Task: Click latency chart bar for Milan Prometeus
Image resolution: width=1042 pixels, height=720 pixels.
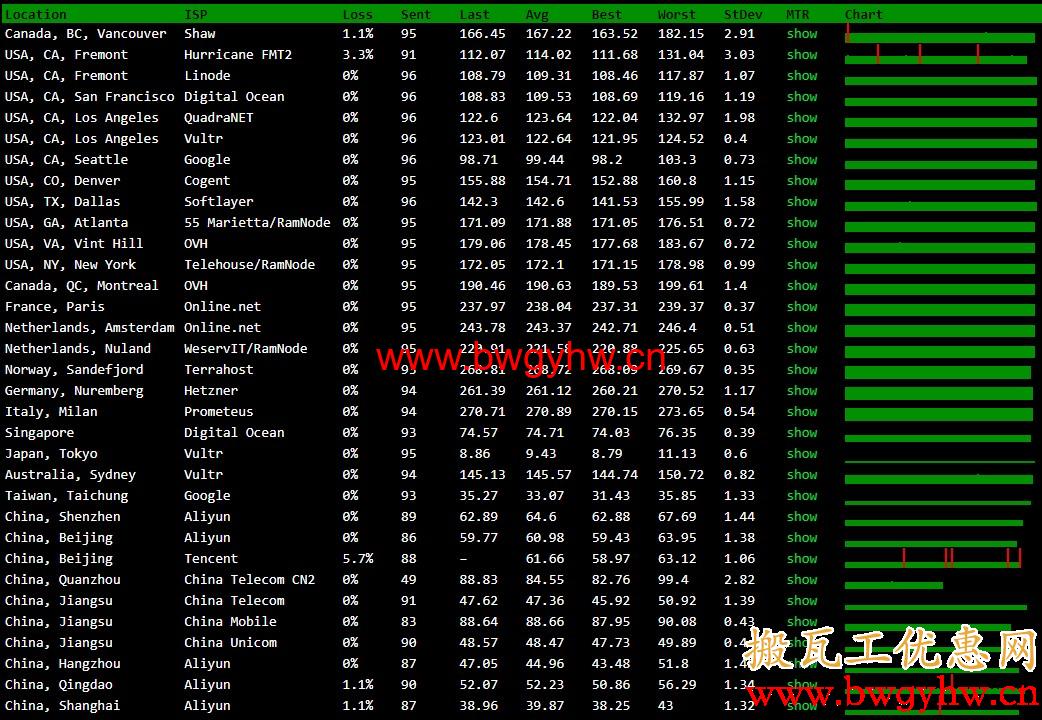Action: 938,415
